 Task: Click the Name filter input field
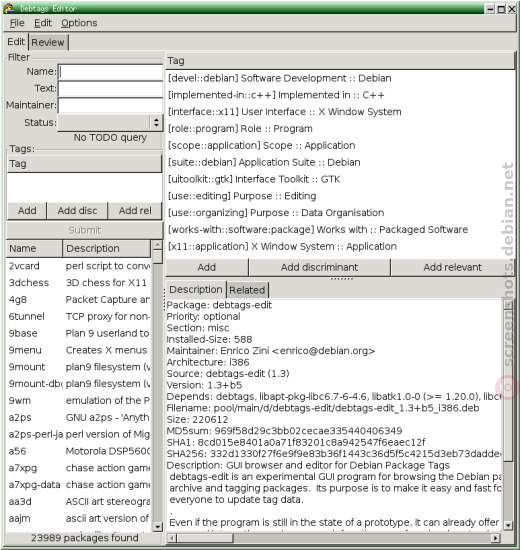click(111, 72)
